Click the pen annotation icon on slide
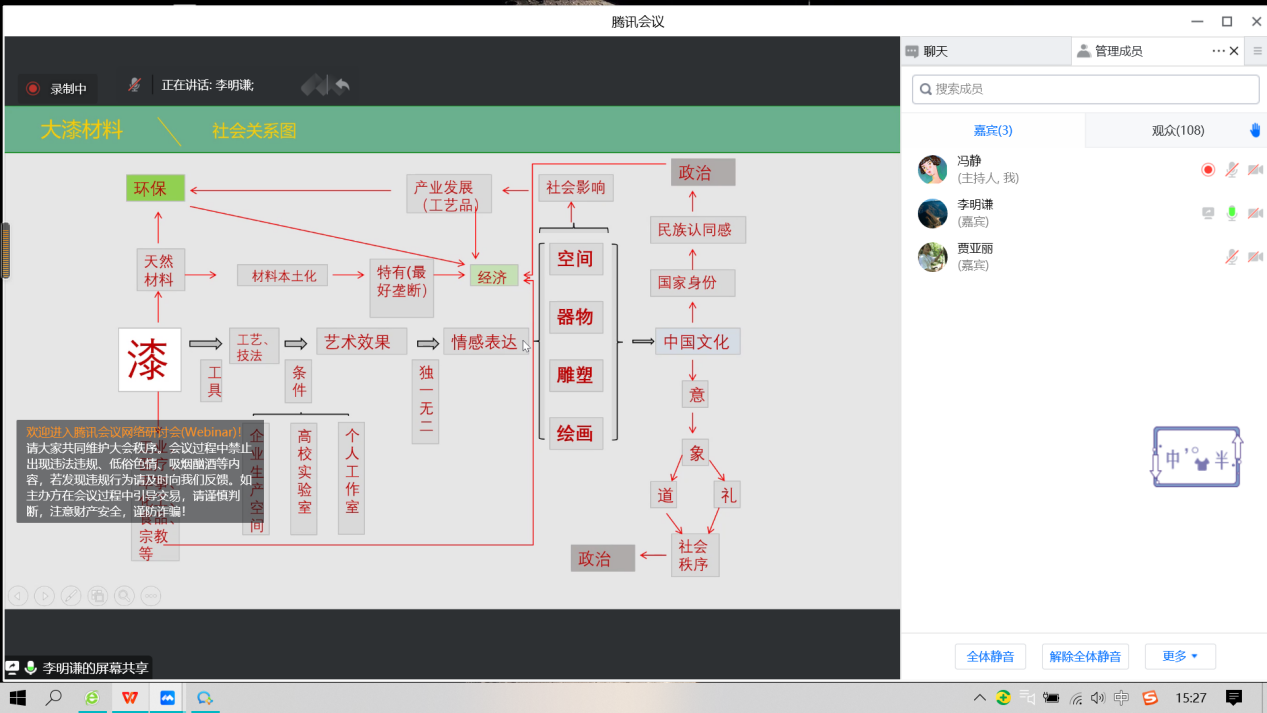 [x=71, y=596]
